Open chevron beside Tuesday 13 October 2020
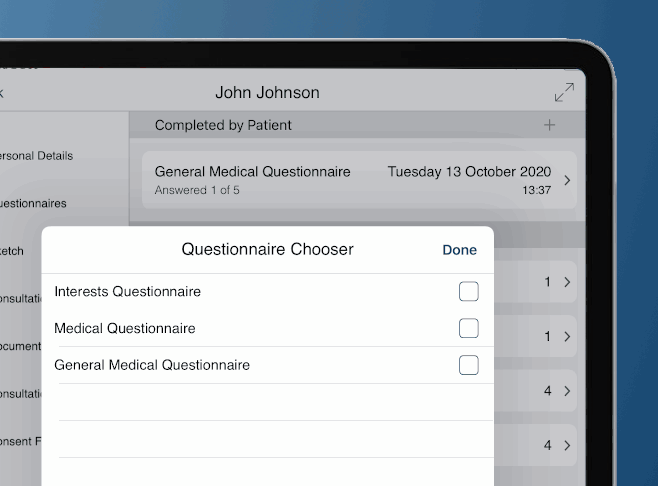 click(567, 180)
